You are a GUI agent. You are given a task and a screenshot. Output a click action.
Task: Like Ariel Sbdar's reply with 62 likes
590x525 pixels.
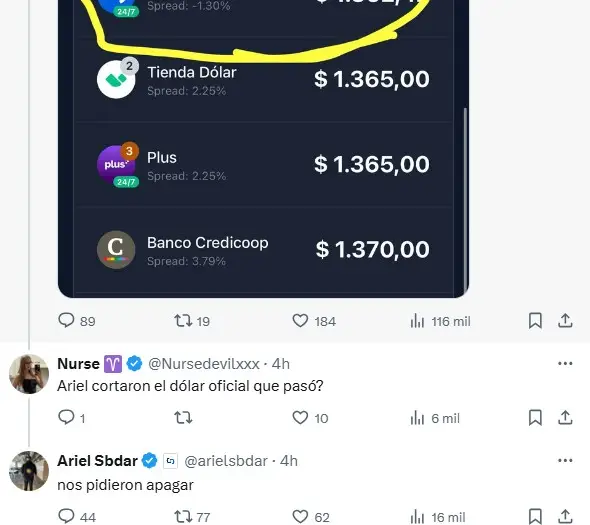pos(311,516)
